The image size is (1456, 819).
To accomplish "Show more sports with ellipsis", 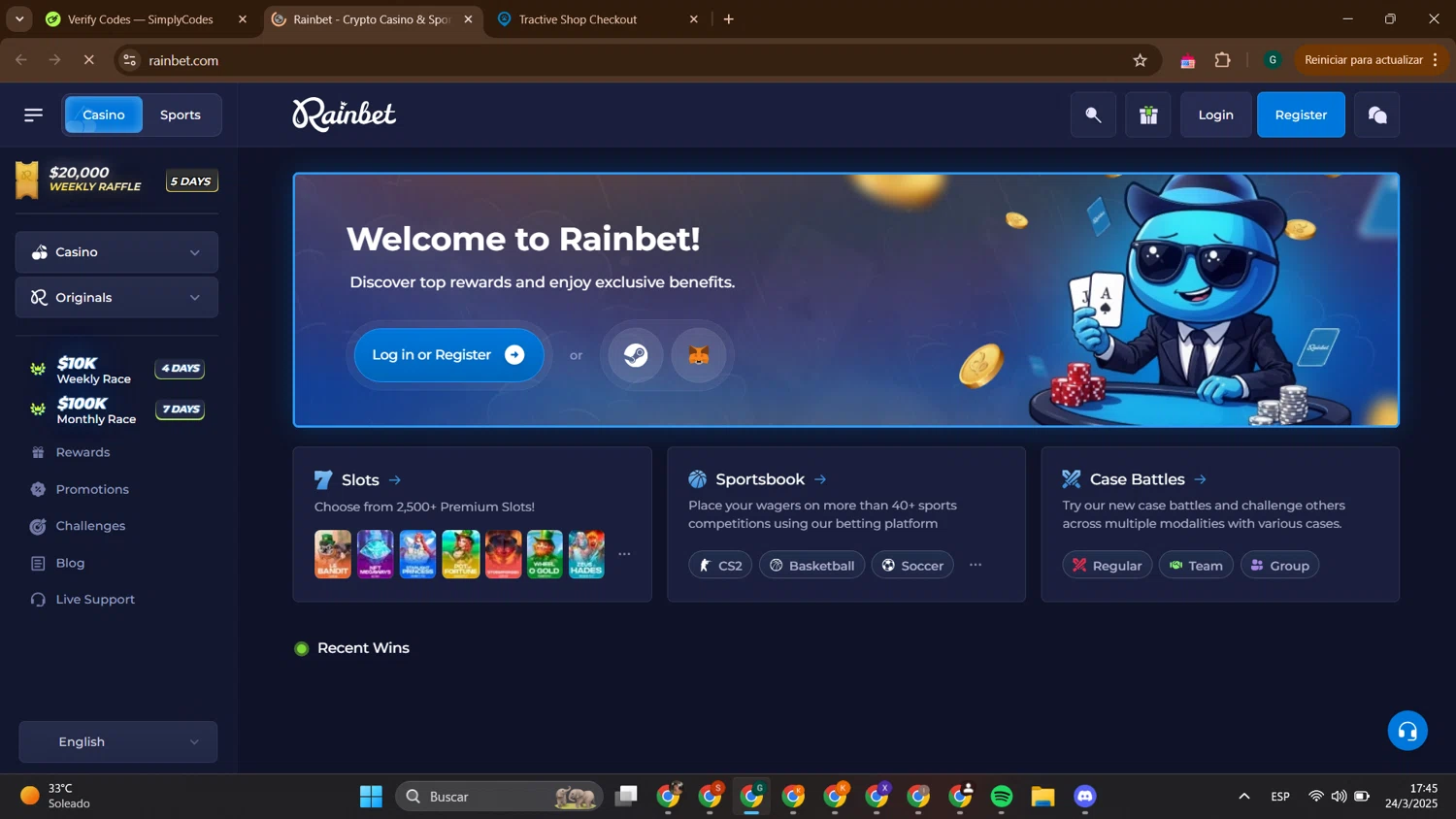I will pyautogui.click(x=976, y=565).
